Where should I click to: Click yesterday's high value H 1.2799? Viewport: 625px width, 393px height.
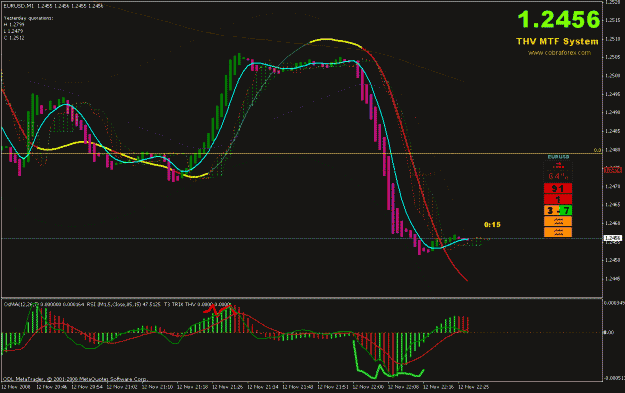(14, 25)
